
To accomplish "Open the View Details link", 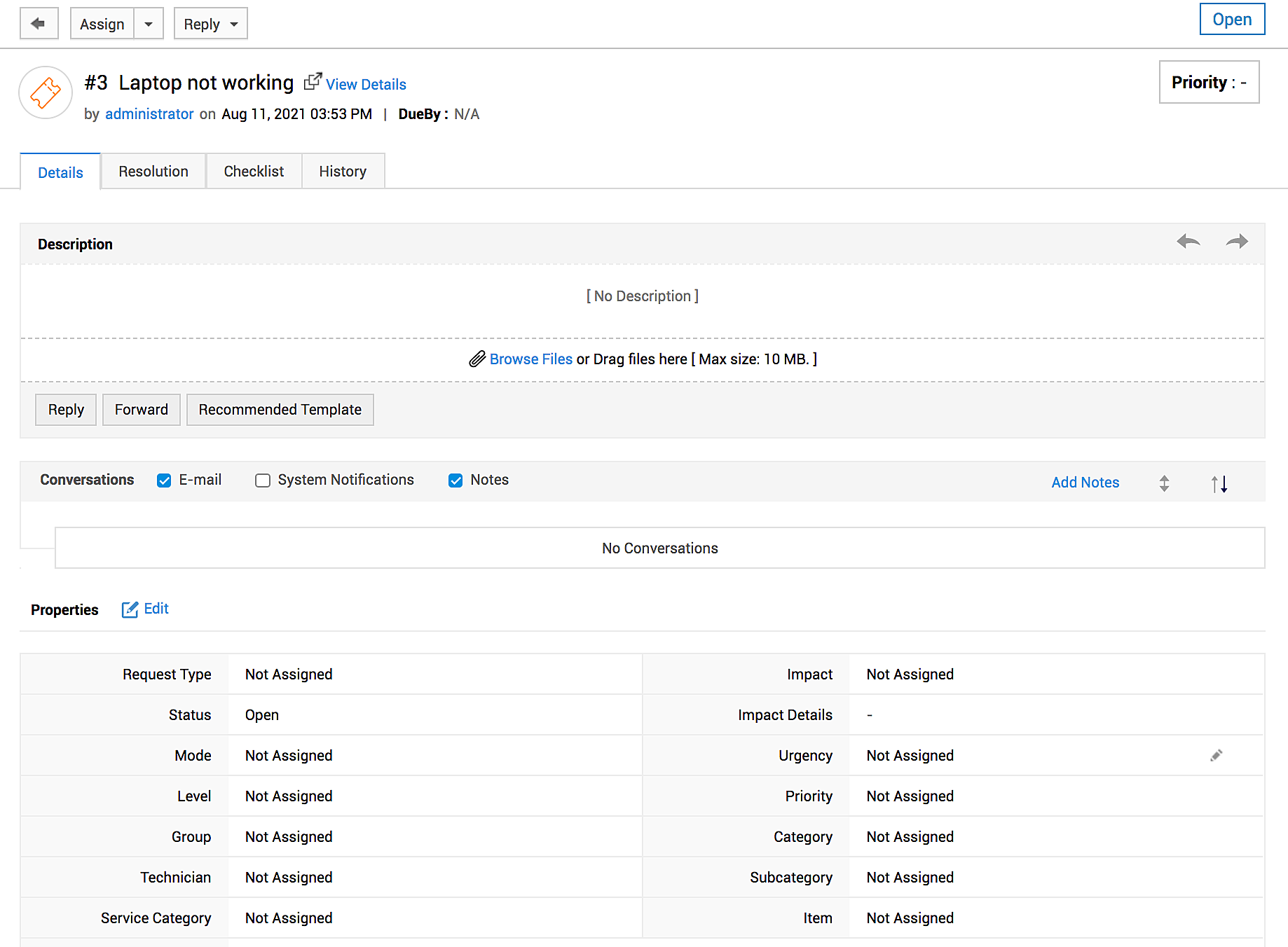I will click(x=366, y=84).
